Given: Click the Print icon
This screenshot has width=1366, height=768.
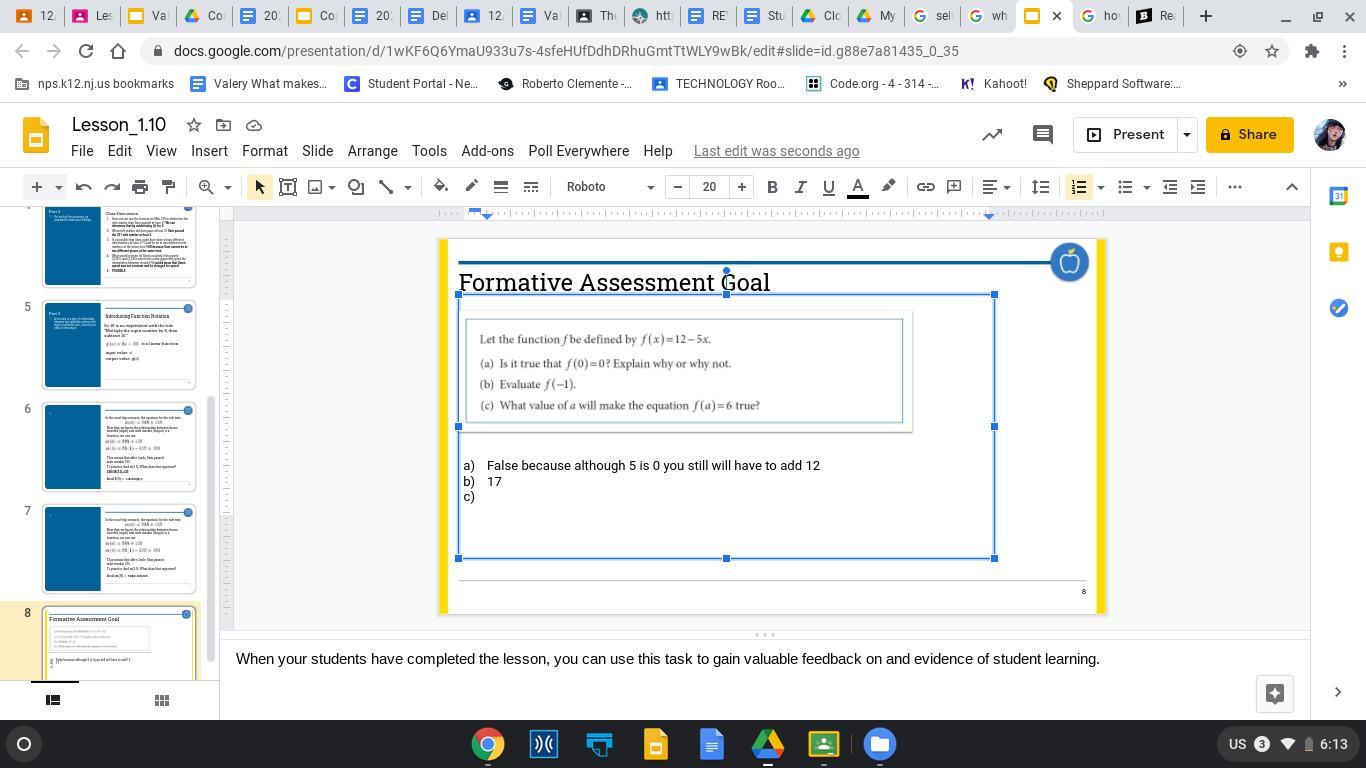Looking at the screenshot, I should click(x=140, y=187).
